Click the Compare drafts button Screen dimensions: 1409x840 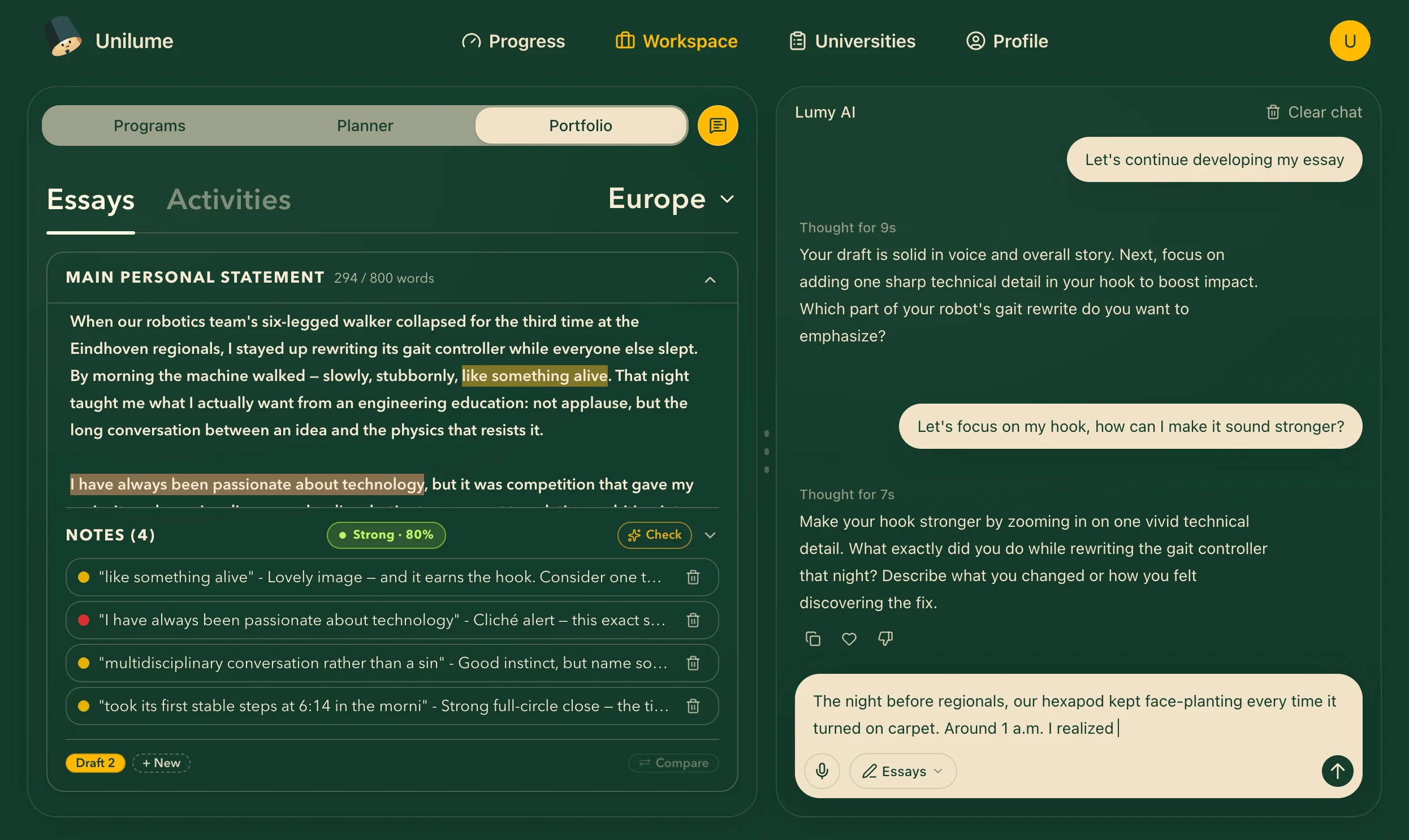[x=673, y=763]
